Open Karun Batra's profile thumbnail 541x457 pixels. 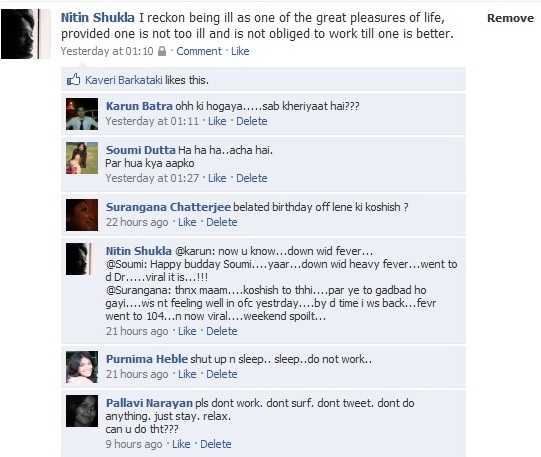tap(82, 114)
